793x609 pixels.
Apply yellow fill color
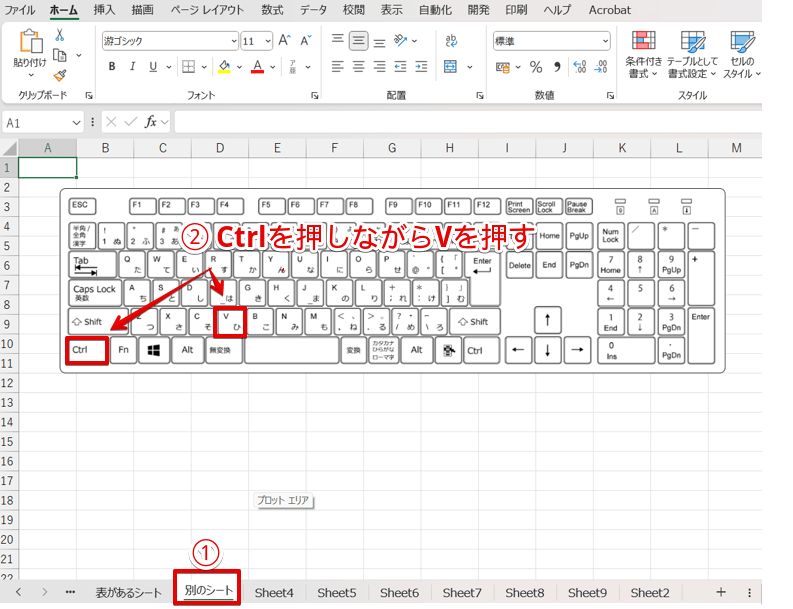point(225,66)
